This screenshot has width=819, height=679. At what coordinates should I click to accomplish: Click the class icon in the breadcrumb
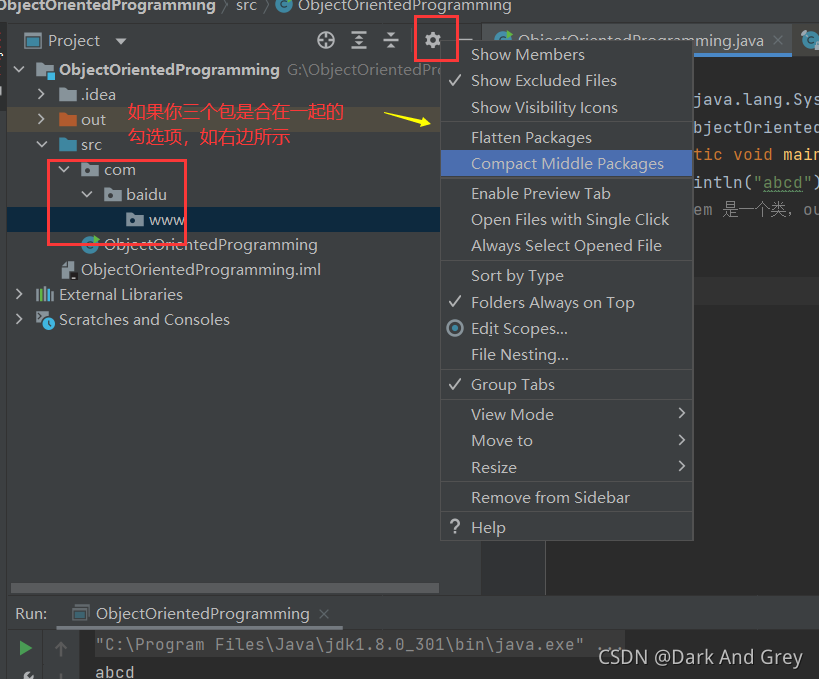coord(284,6)
